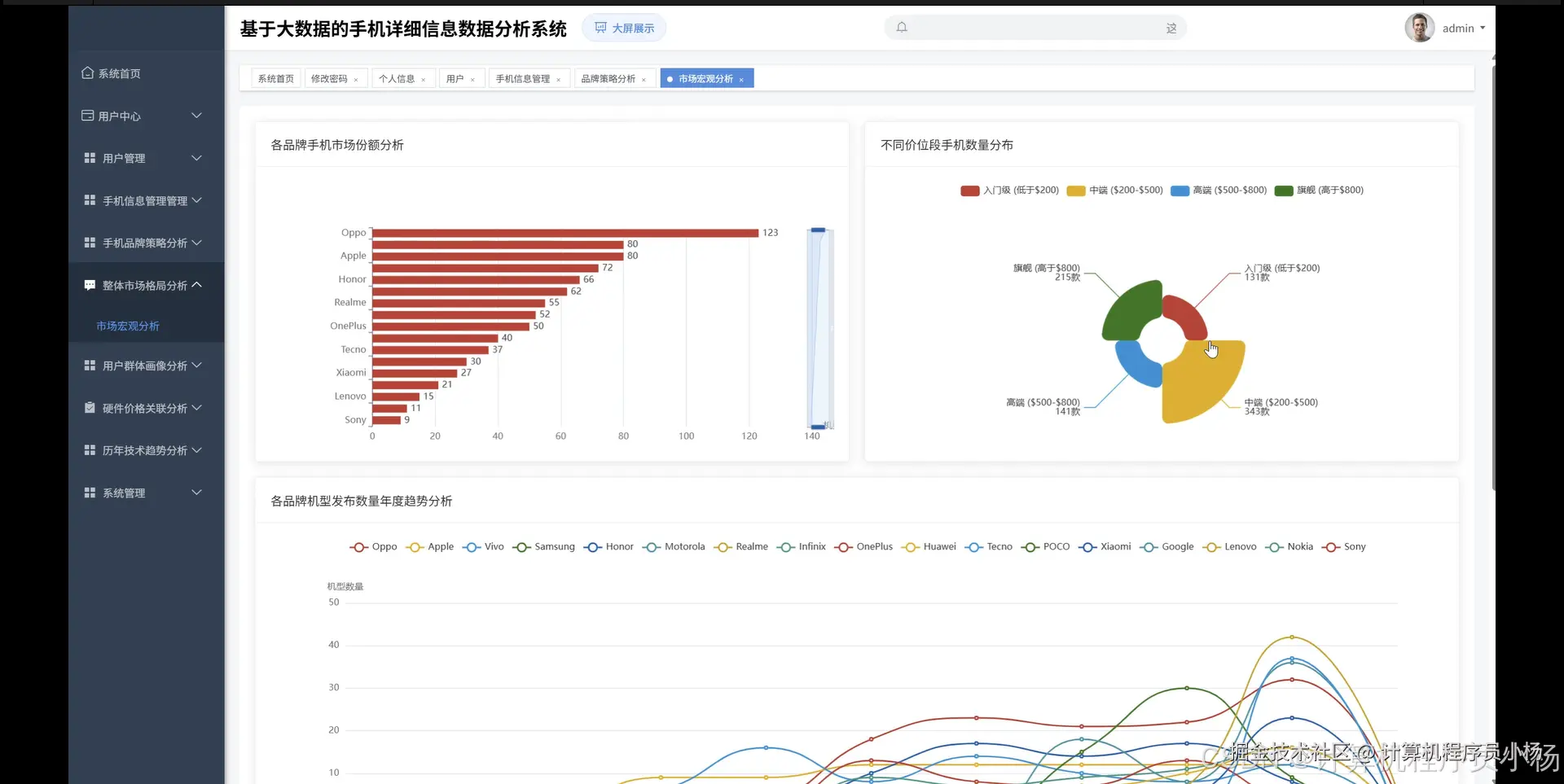Image resolution: width=1564 pixels, height=784 pixels.
Task: Toggle 入门级 (低于$200) legend series
Action: click(x=1010, y=191)
